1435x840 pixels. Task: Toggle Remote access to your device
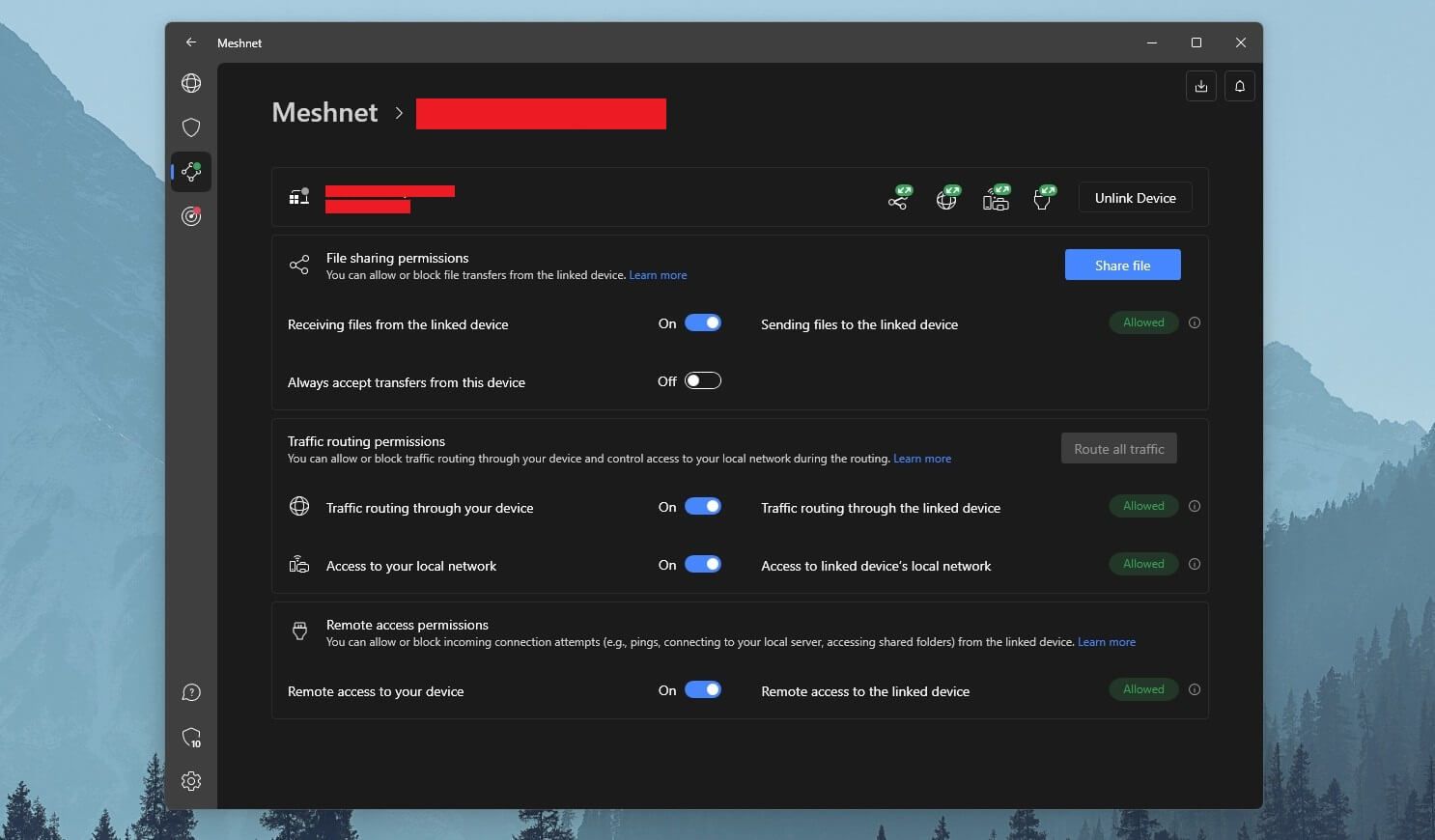click(703, 689)
